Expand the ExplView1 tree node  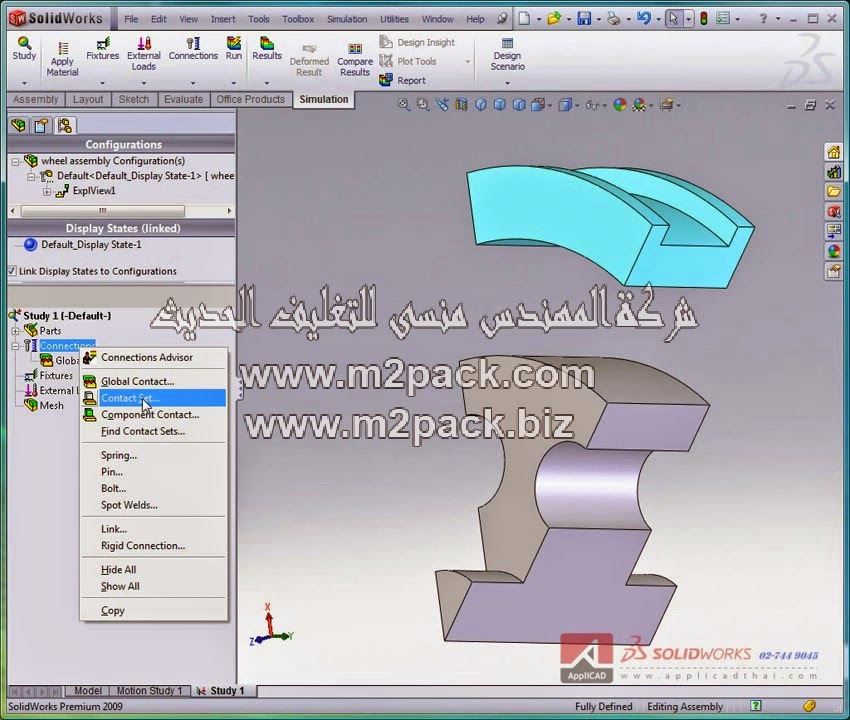(47, 191)
